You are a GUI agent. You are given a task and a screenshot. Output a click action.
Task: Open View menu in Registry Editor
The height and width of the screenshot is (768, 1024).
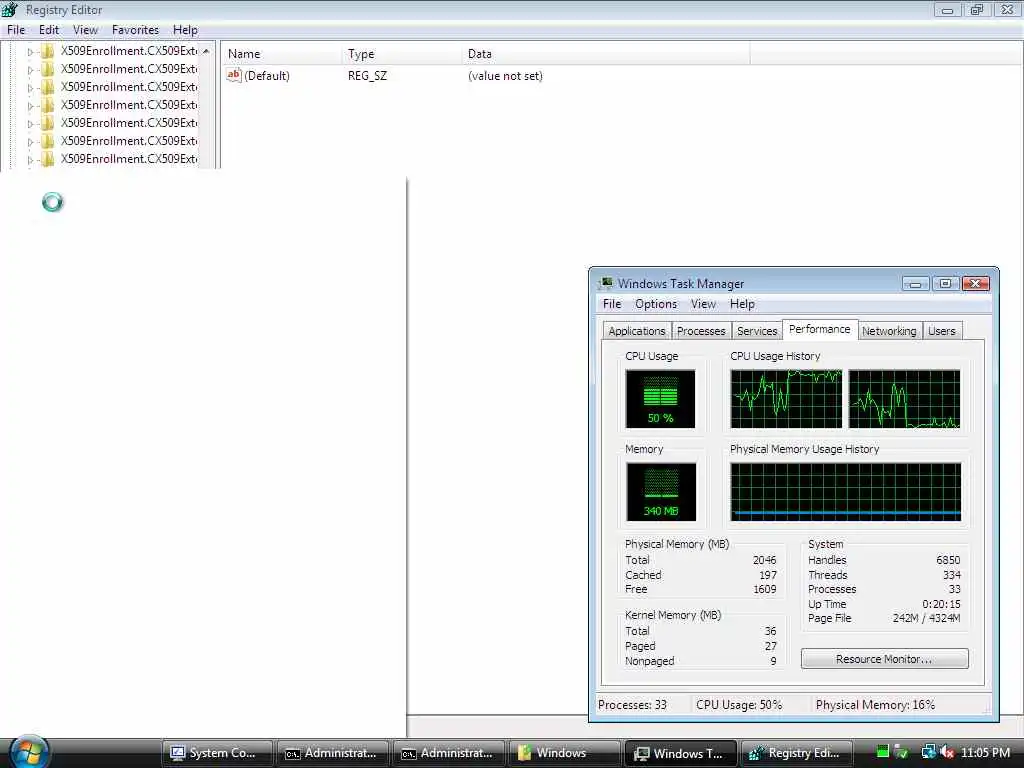point(86,30)
